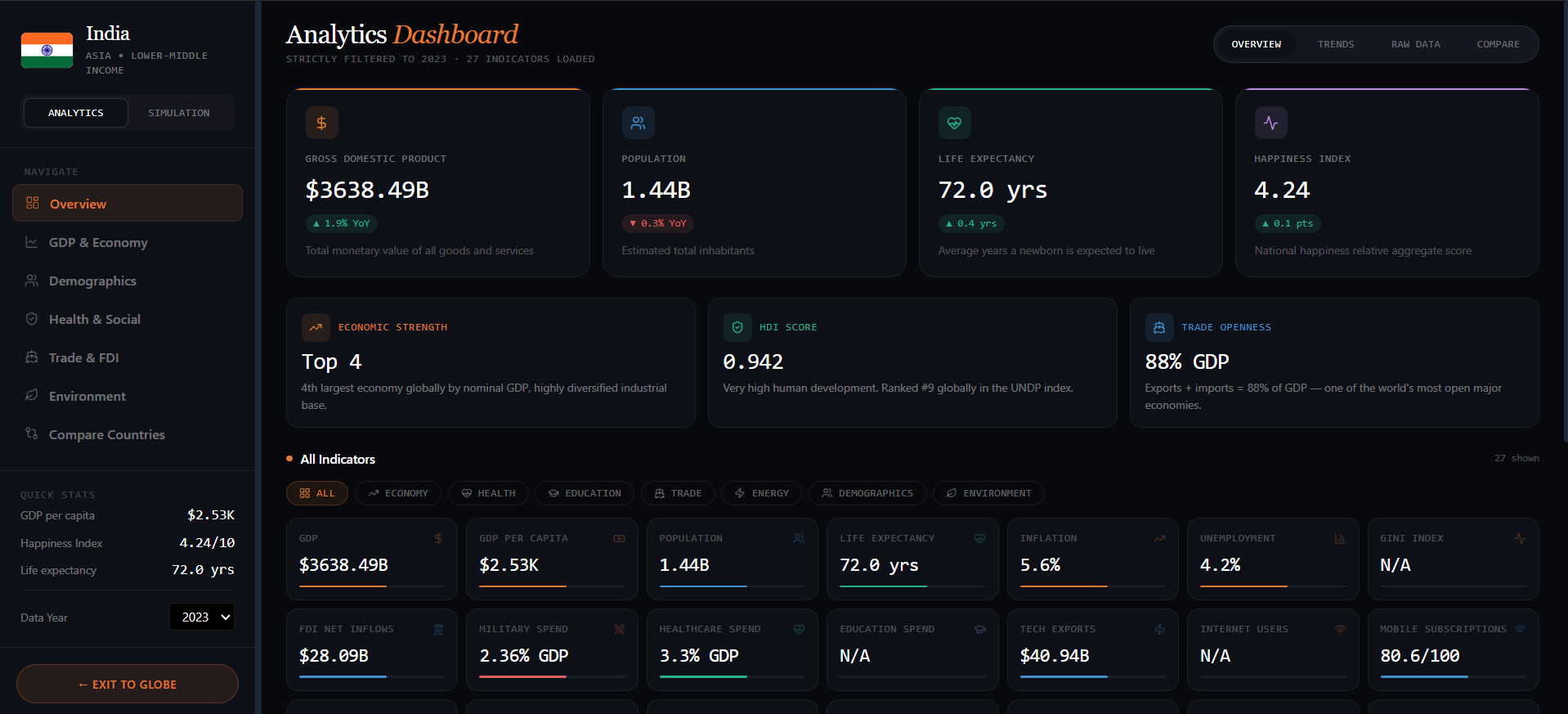This screenshot has width=1568, height=714.
Task: Open the Compare tab
Action: click(1498, 44)
